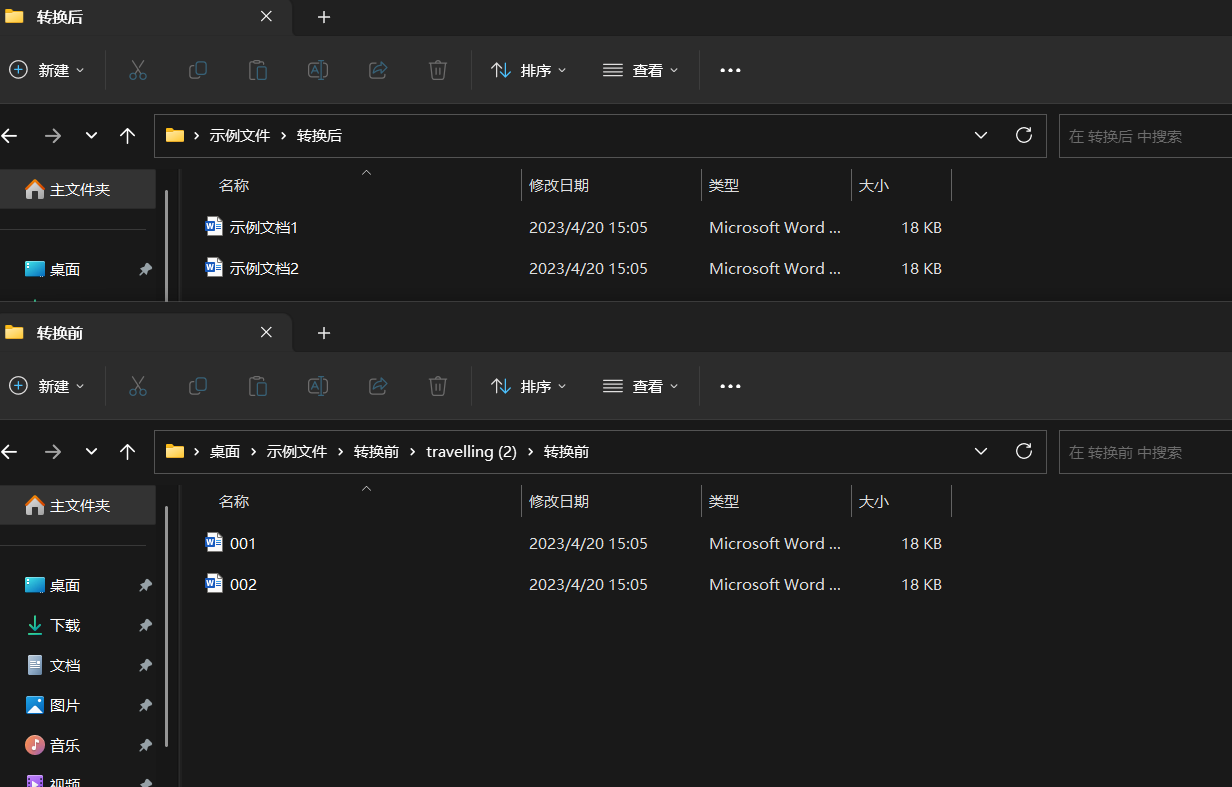Screen dimensions: 1232x787
Task: Expand the 新建 menu in the 转换前 window
Action: click(x=45, y=386)
